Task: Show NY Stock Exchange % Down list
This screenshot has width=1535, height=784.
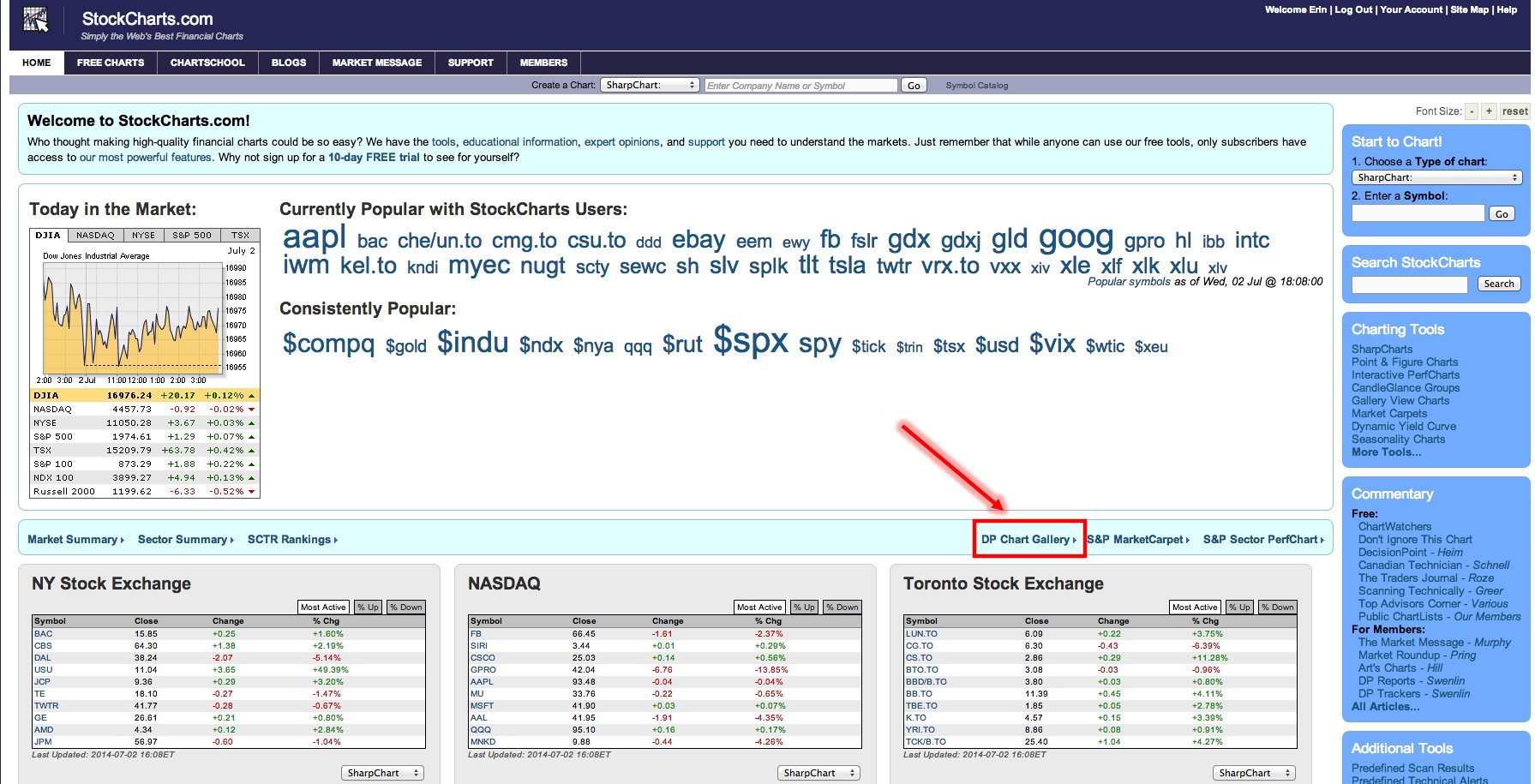Action: pos(406,607)
